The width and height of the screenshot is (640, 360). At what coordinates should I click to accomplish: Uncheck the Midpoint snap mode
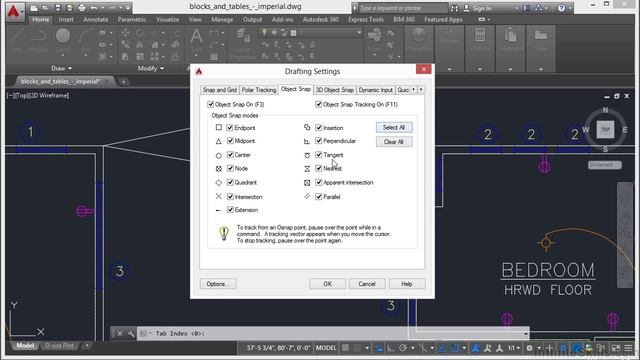[230, 141]
